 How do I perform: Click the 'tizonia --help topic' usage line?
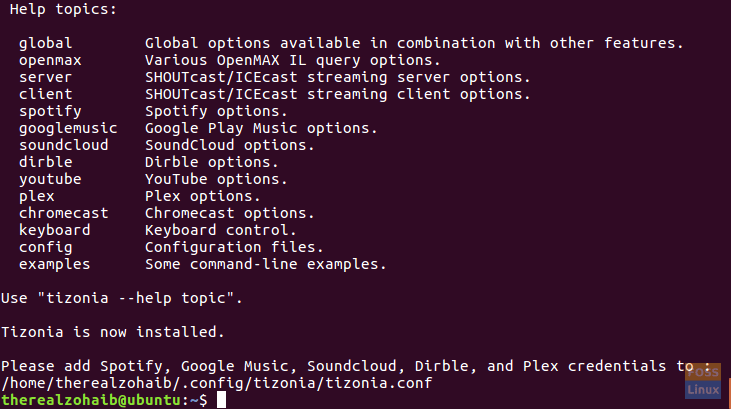[x=122, y=298]
